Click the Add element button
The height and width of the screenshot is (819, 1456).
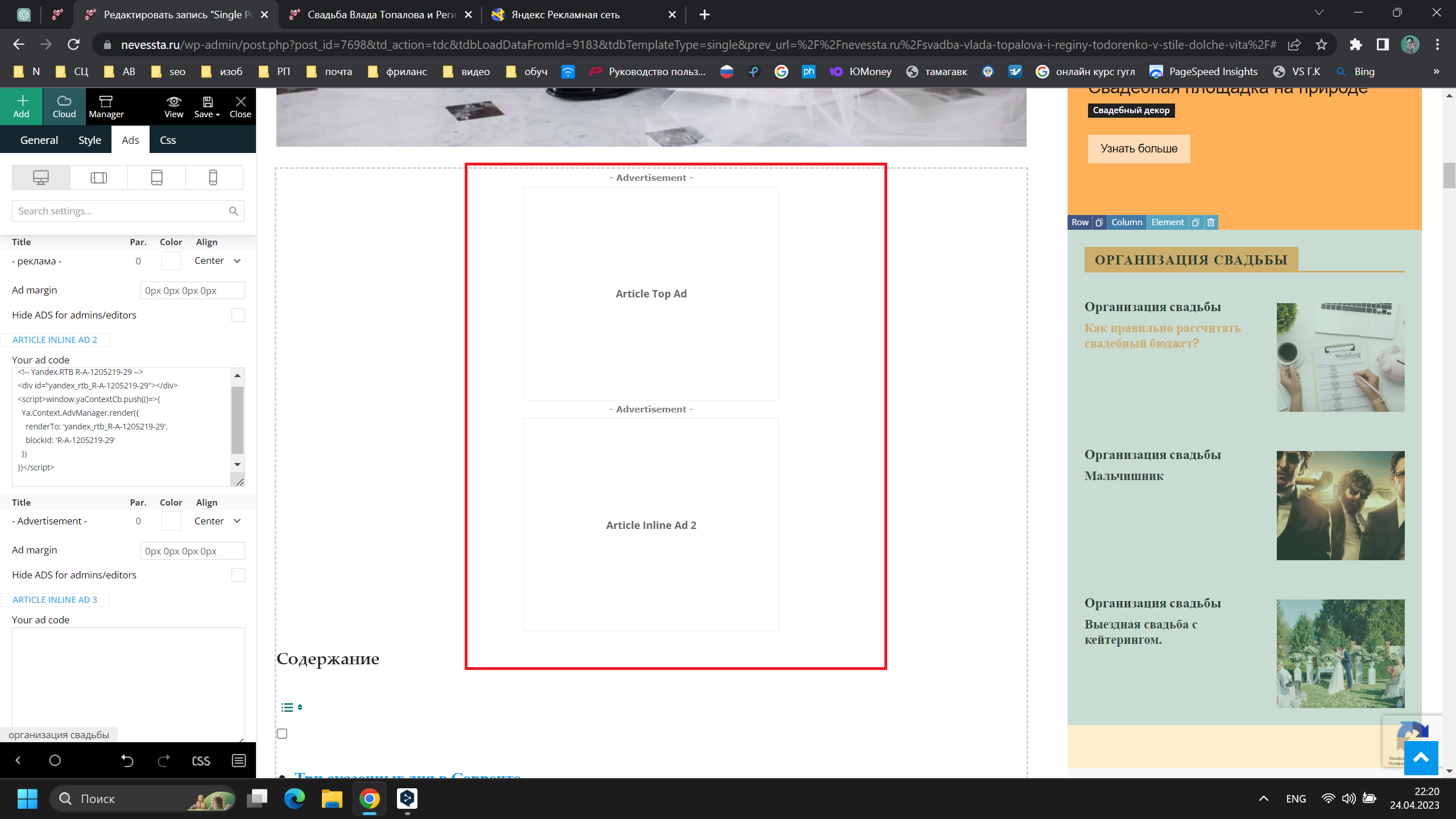pyautogui.click(x=22, y=106)
